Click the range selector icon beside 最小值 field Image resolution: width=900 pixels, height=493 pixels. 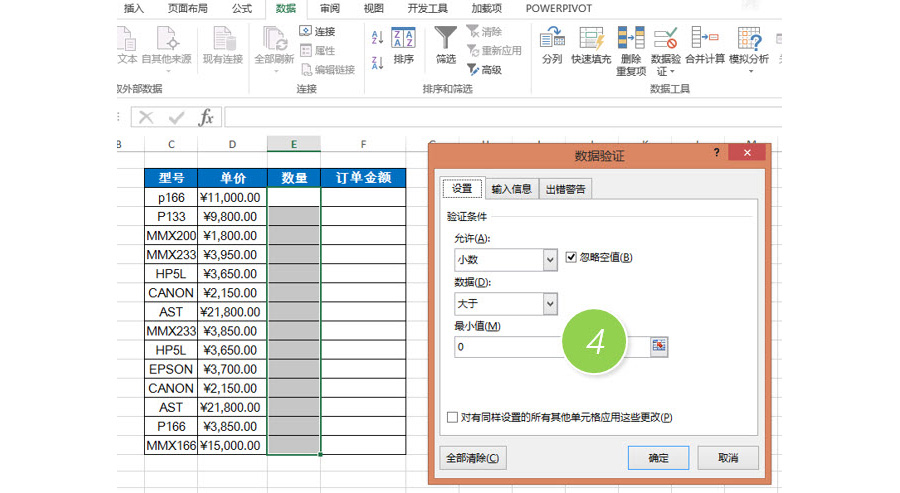point(659,346)
